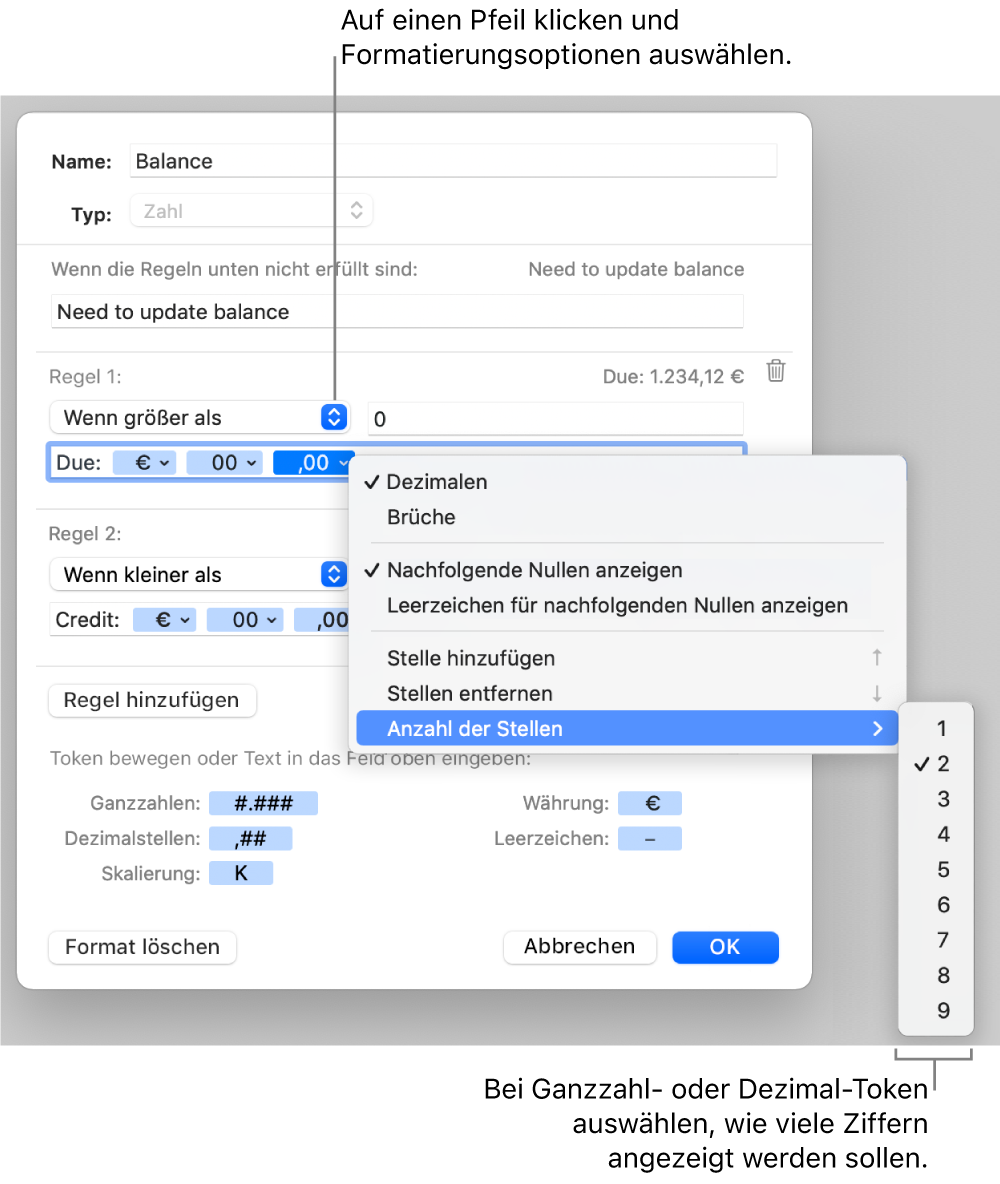Open the 'Wenn größer als' condition popup

coord(199,418)
